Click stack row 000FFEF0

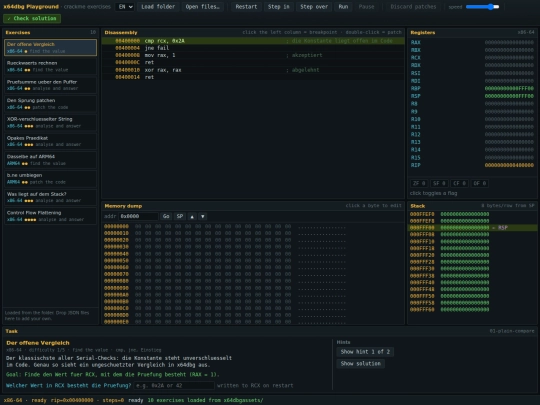click(x=472, y=214)
